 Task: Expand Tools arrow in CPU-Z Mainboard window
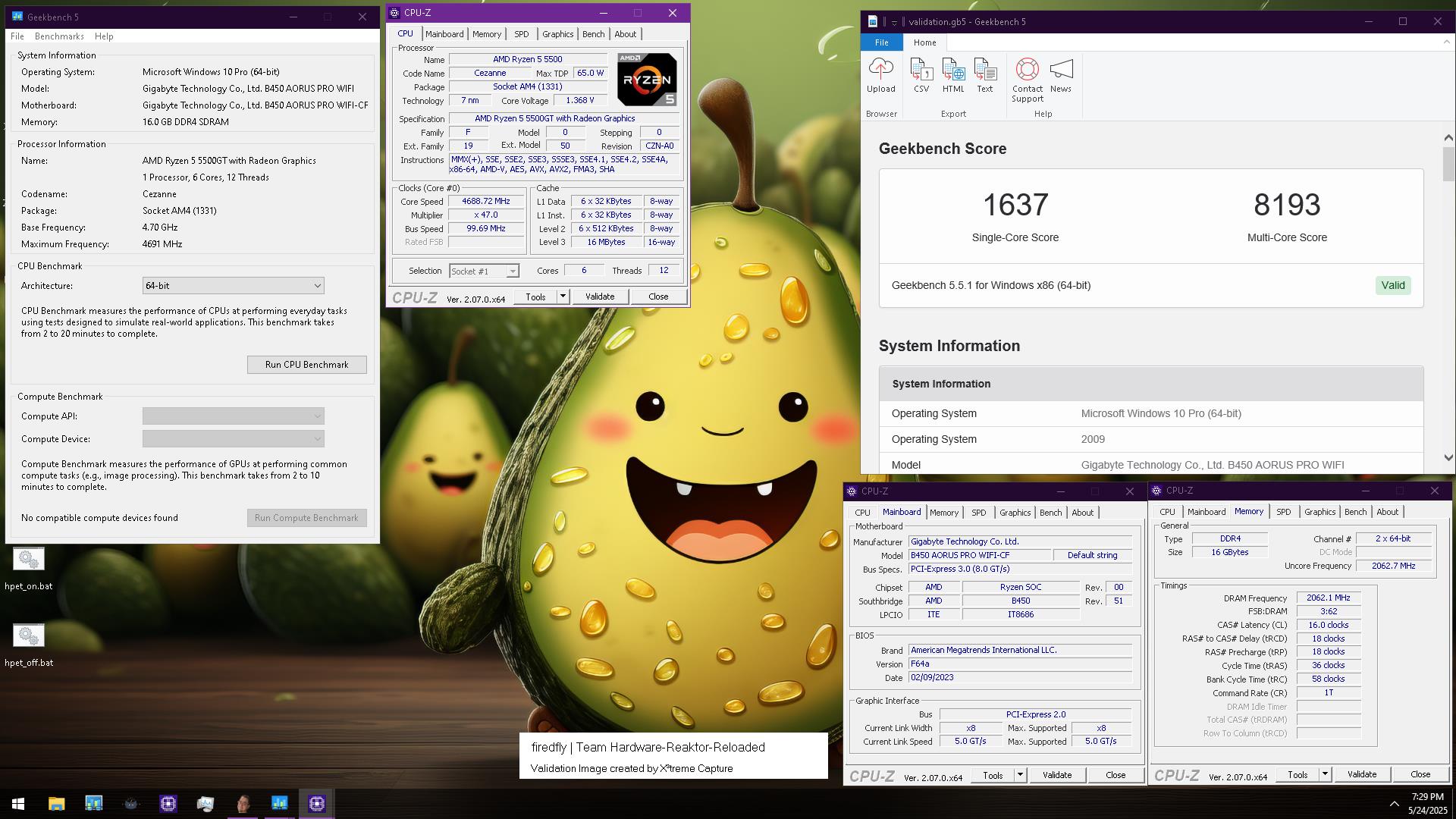tap(1020, 775)
